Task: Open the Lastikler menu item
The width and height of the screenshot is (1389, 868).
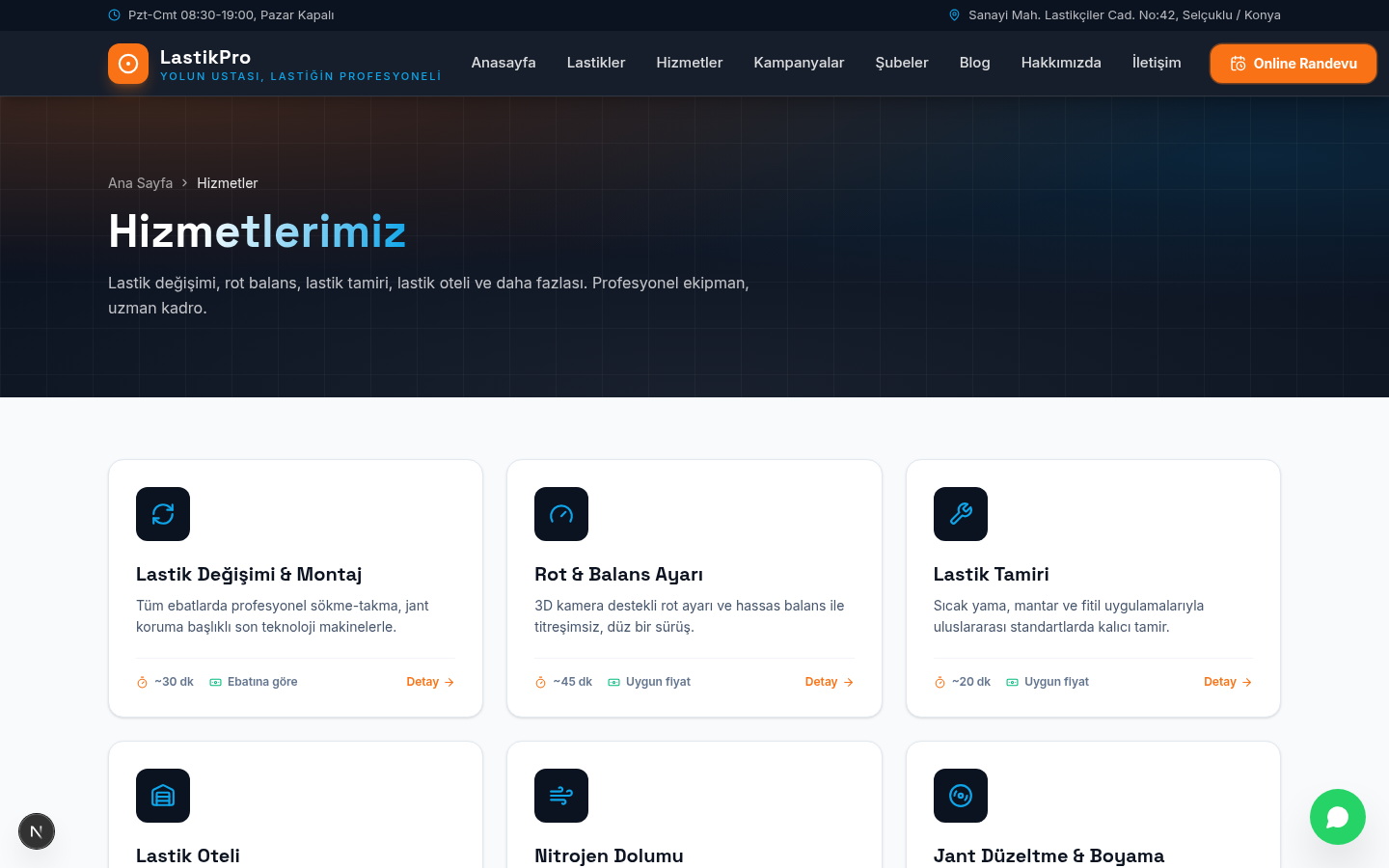Action: pyautogui.click(x=596, y=63)
